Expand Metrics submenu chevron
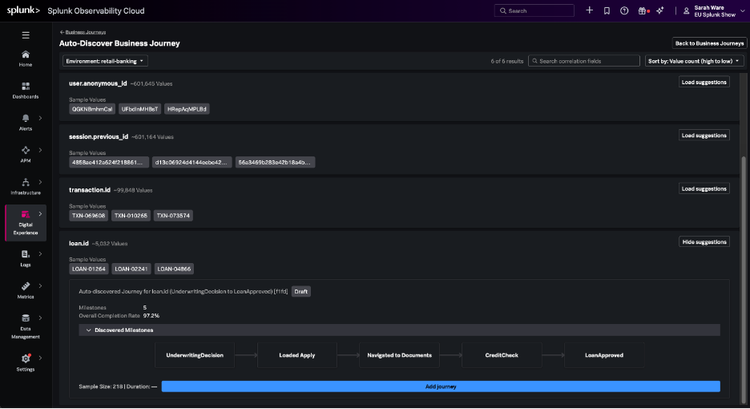 point(40,286)
